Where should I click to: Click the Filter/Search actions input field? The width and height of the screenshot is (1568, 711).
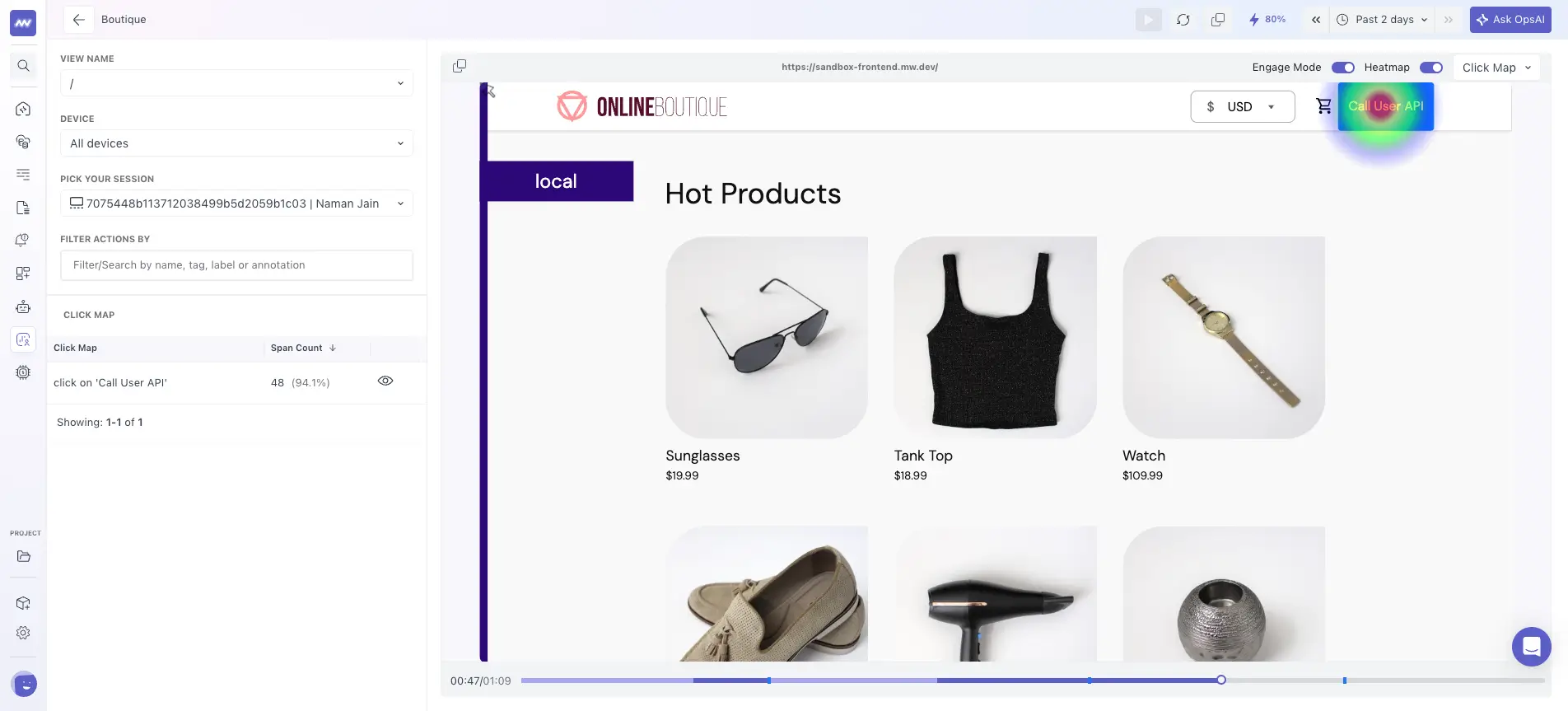click(236, 265)
